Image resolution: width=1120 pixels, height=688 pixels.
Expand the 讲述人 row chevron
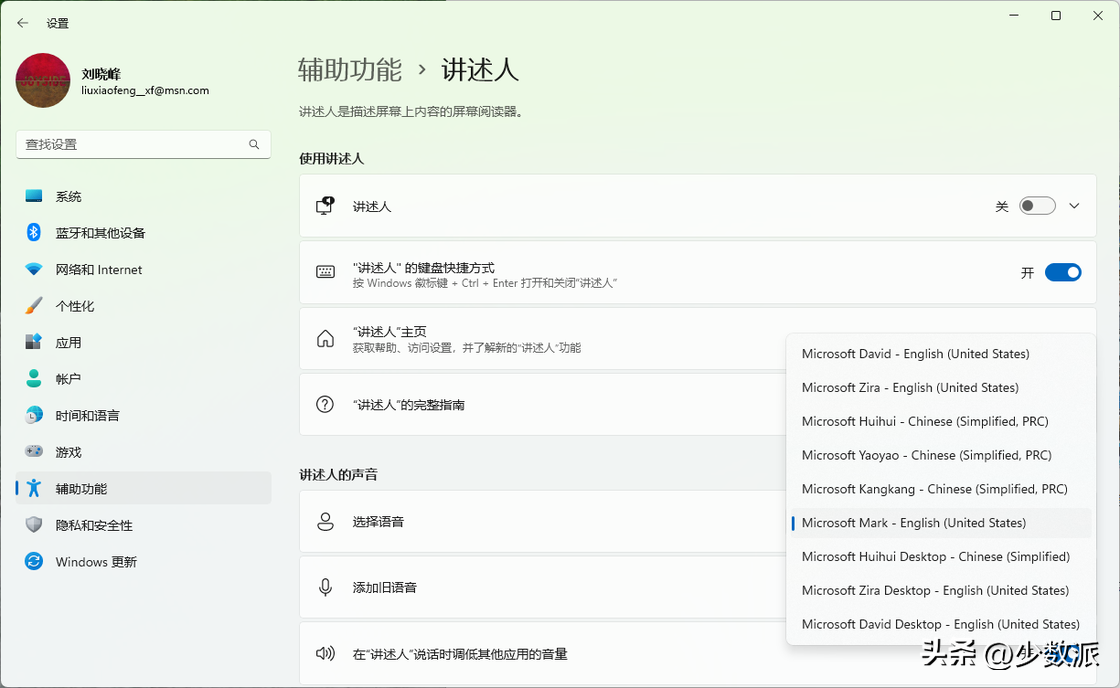coord(1074,206)
